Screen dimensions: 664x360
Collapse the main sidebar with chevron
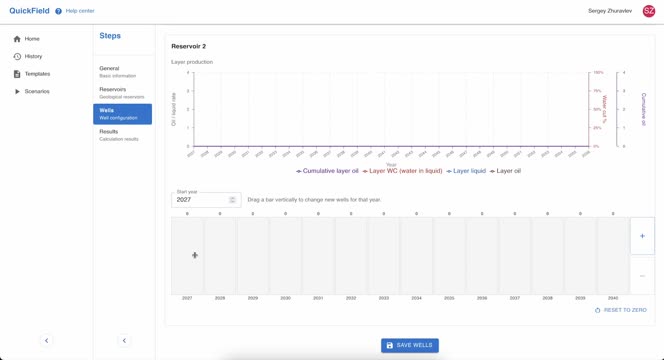[47, 341]
